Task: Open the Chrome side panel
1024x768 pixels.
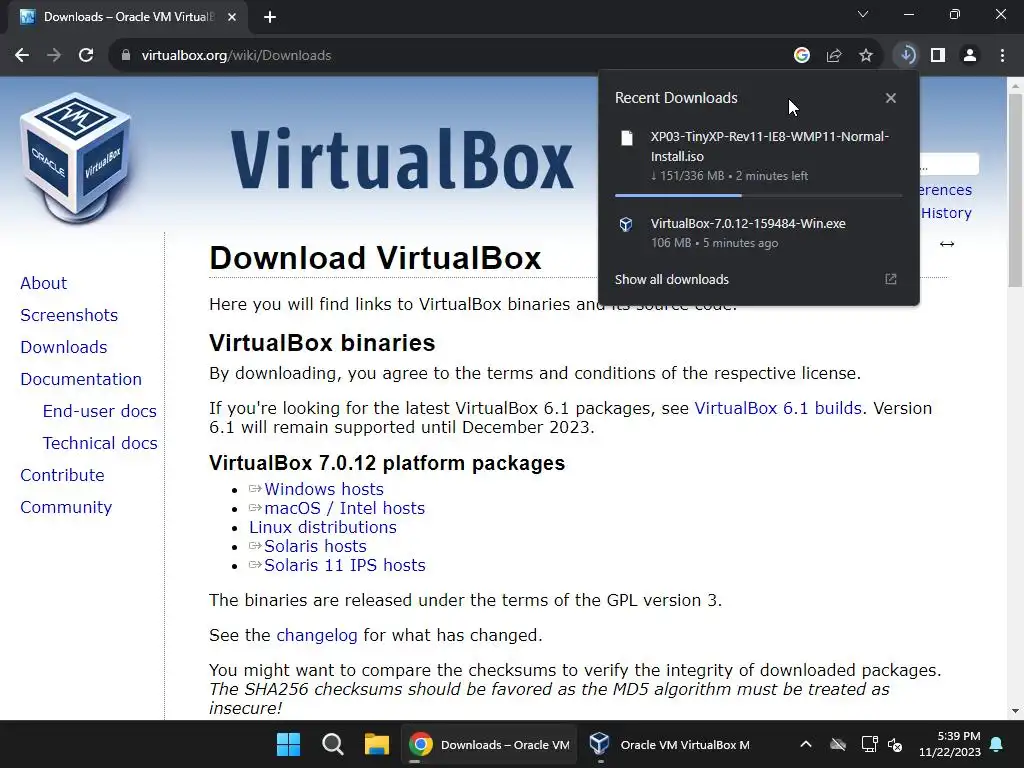Action: point(938,56)
